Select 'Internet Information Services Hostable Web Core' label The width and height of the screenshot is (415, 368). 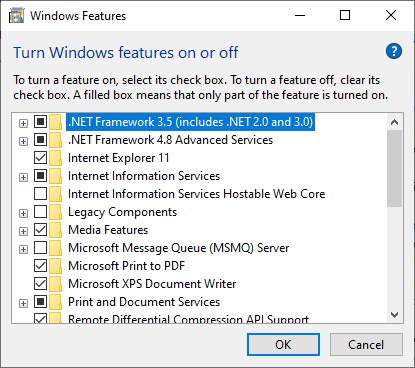197,194
